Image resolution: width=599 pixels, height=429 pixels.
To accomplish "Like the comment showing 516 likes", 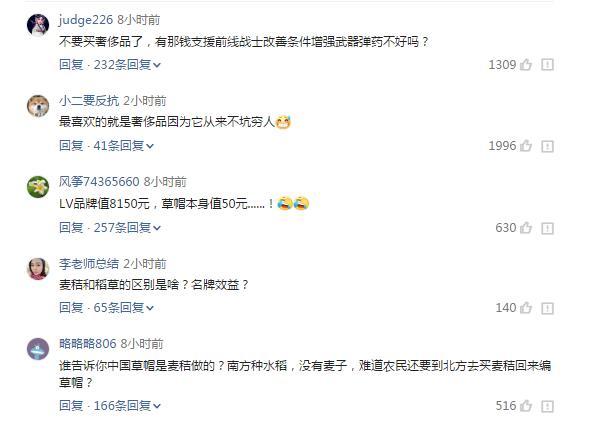I will 526,405.
